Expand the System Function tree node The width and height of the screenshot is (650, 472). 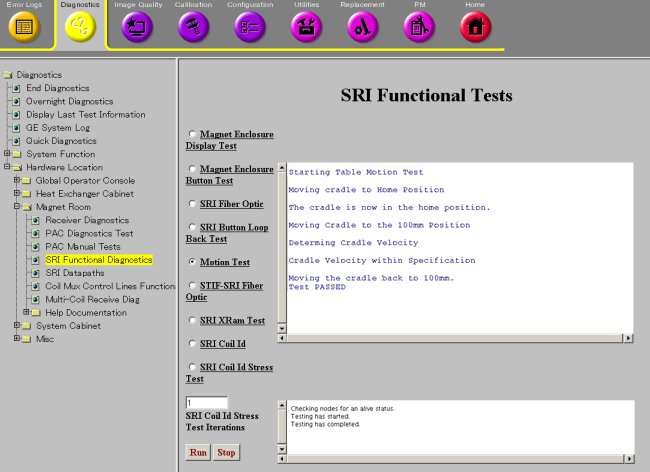click(7, 154)
